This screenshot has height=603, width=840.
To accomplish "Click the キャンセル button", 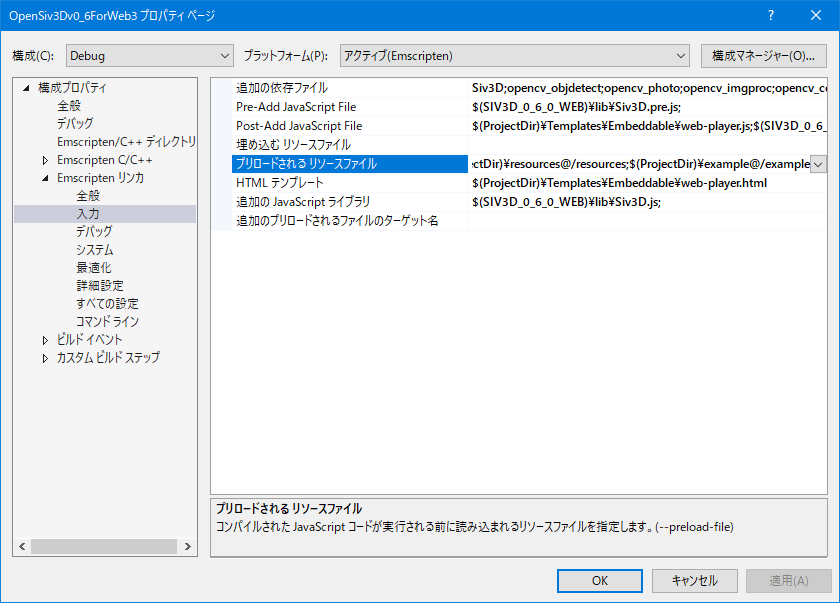I will click(694, 581).
